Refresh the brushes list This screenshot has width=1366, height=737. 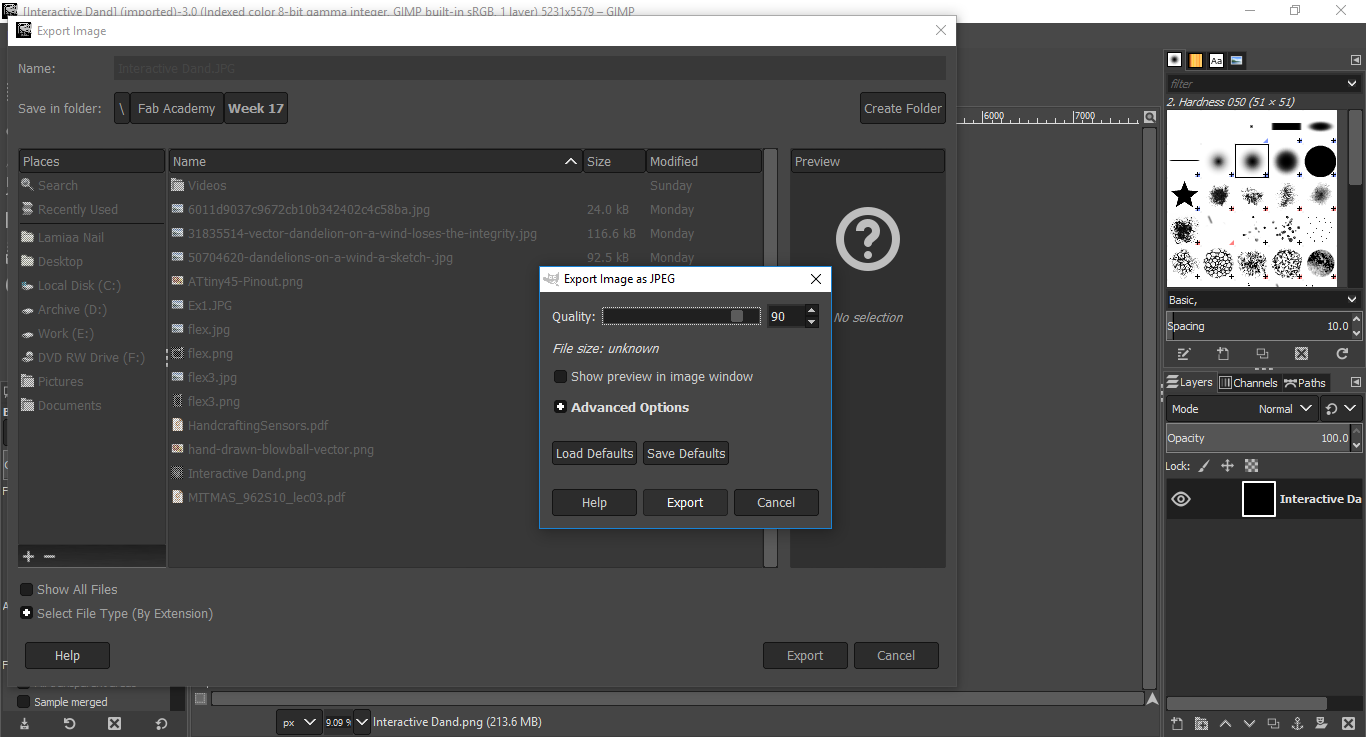[x=1342, y=354]
